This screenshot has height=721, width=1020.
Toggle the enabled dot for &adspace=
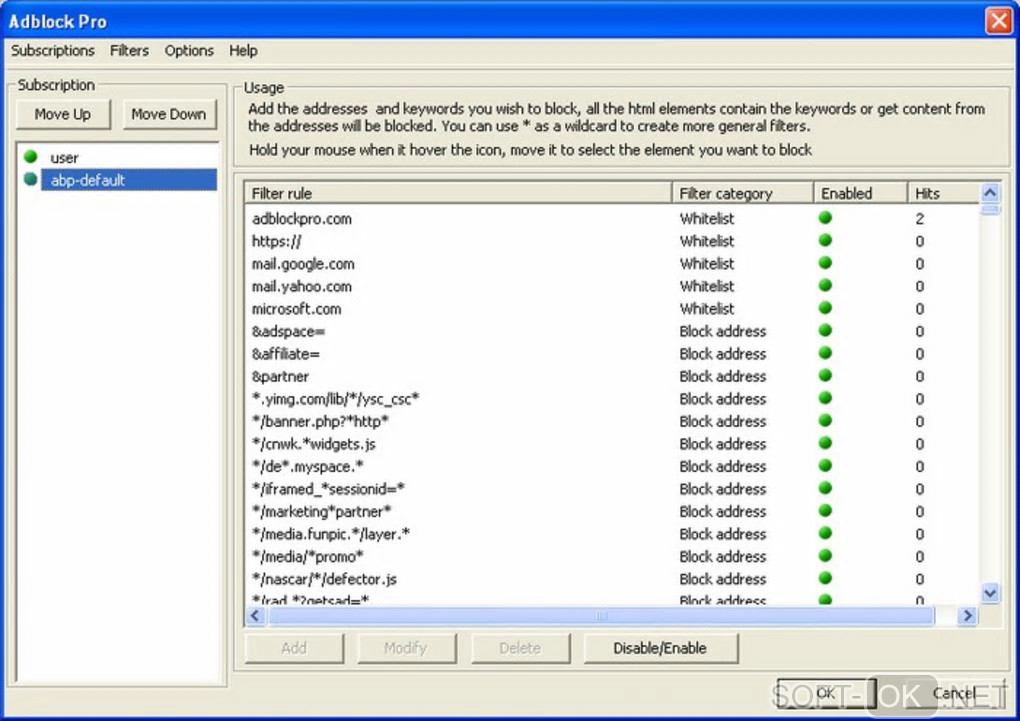tap(825, 331)
